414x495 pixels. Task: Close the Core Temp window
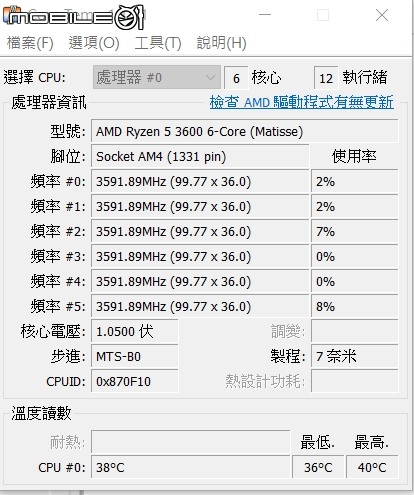click(382, 15)
